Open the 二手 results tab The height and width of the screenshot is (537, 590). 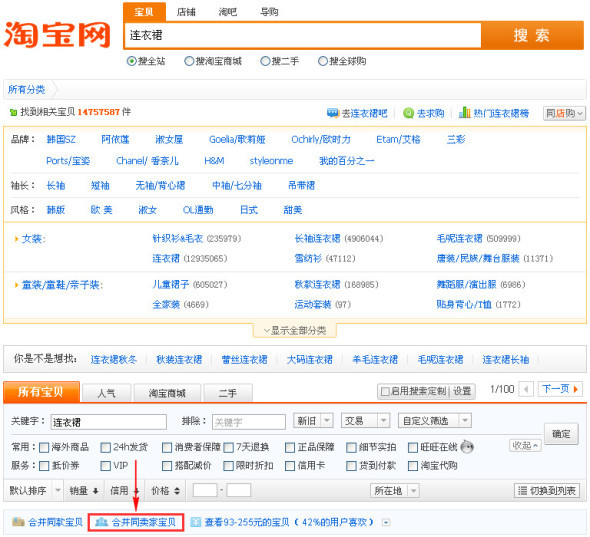(x=228, y=393)
